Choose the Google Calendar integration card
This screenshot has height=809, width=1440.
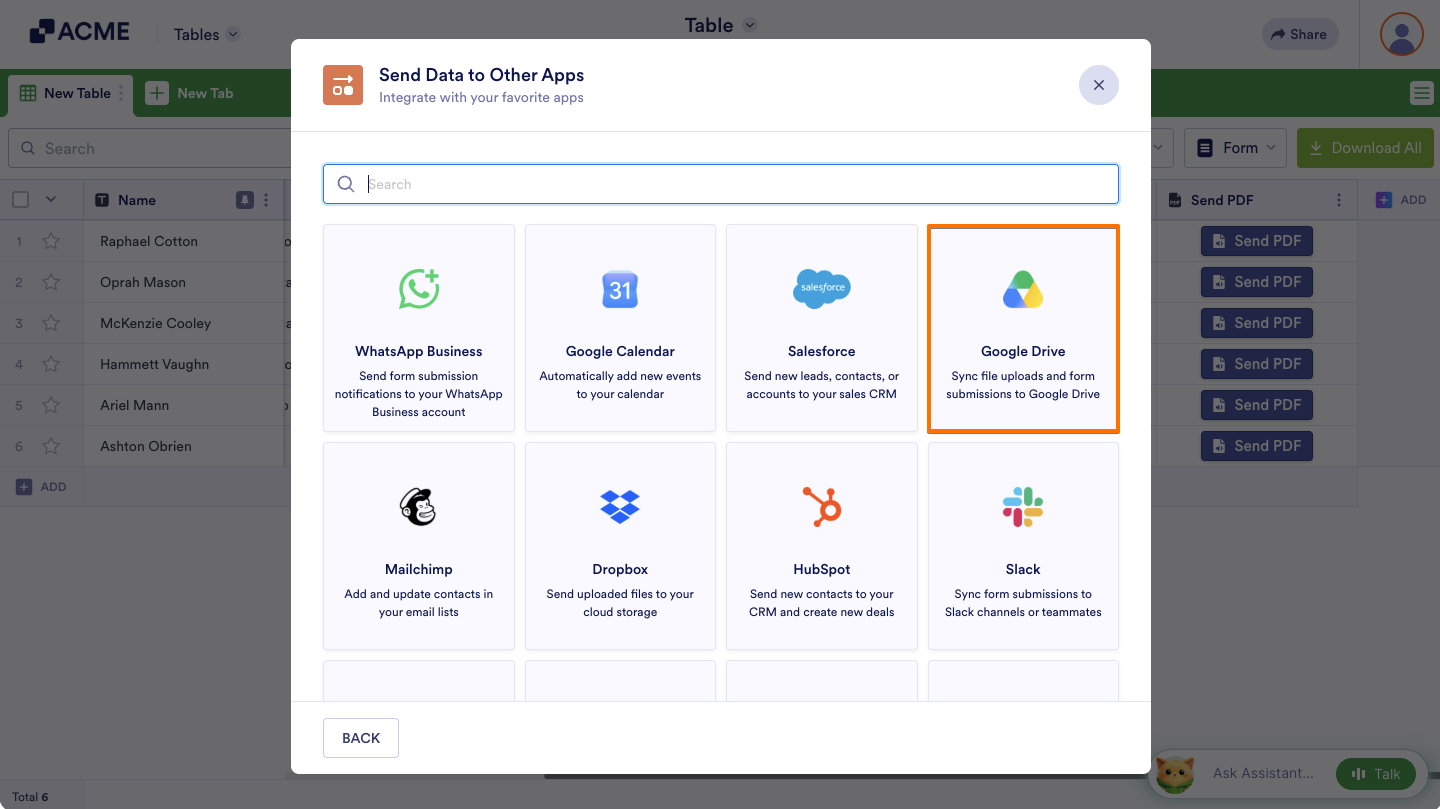(x=620, y=328)
